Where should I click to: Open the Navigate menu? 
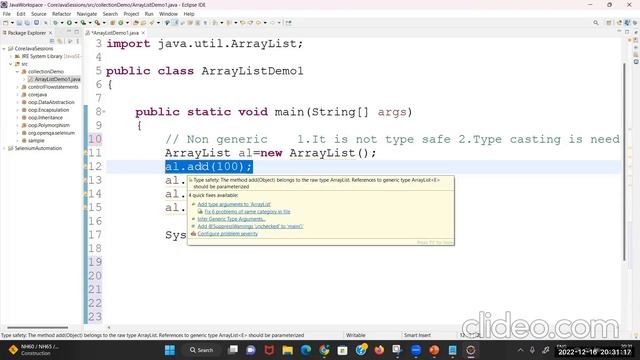(87, 14)
